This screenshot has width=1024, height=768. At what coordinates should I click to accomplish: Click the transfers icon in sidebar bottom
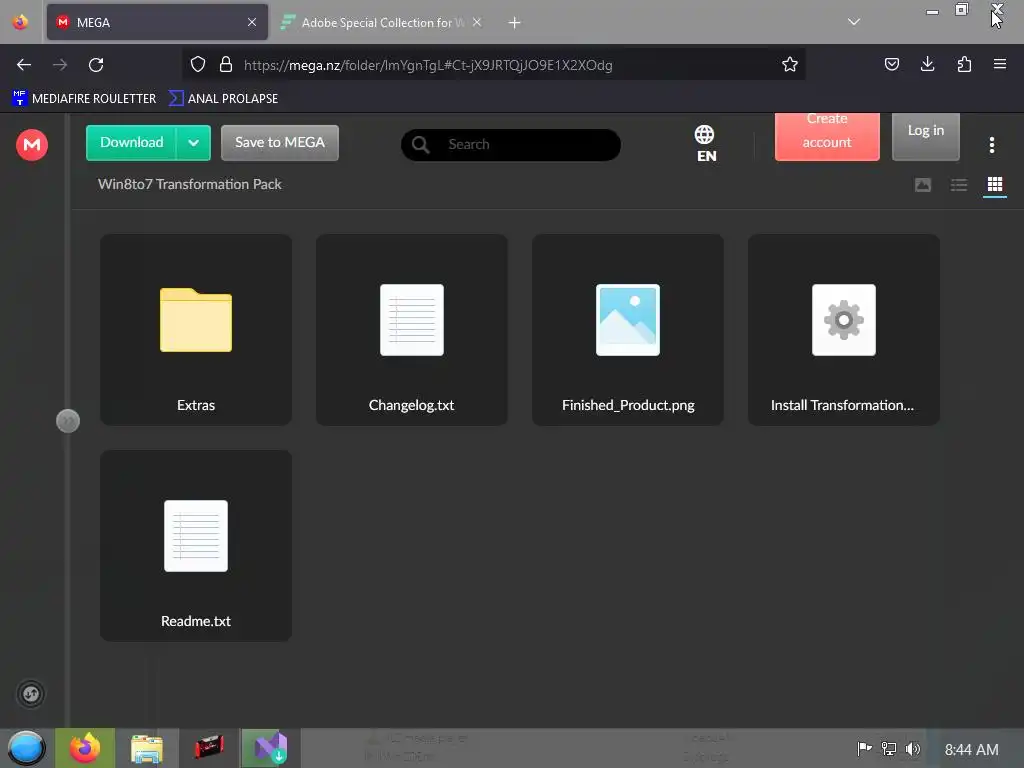pos(31,694)
